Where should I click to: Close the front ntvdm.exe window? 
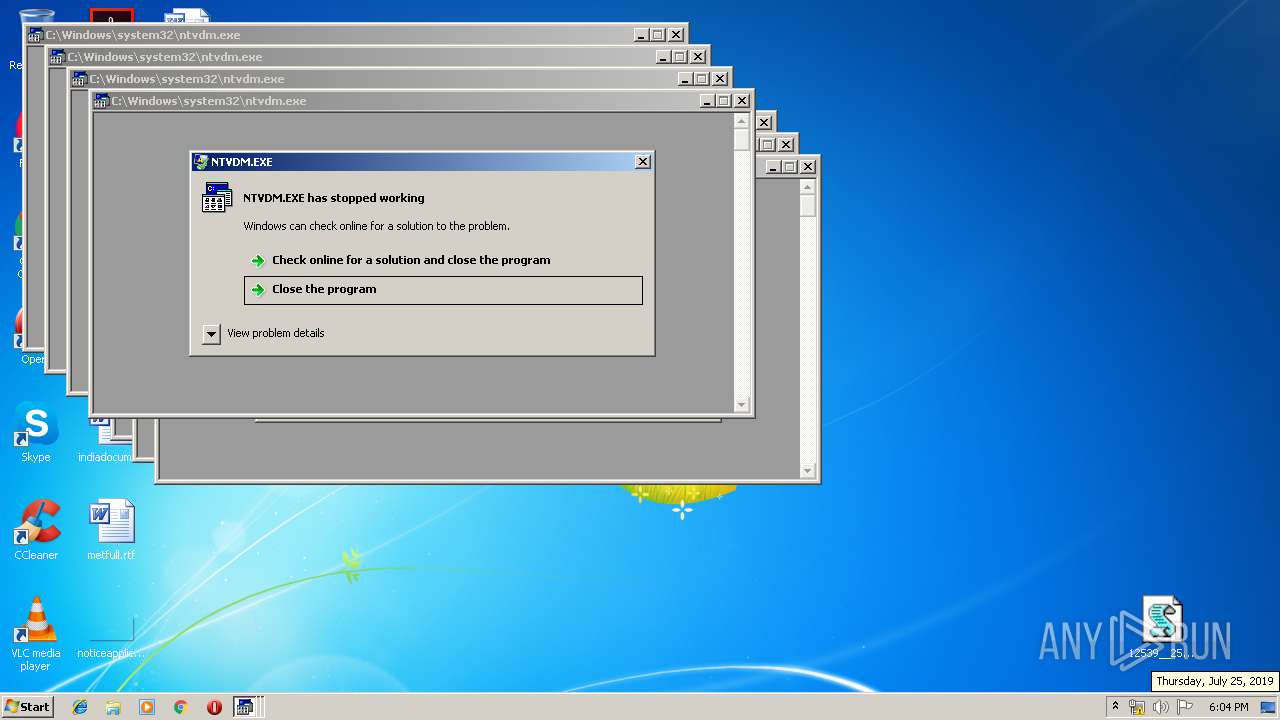[742, 101]
